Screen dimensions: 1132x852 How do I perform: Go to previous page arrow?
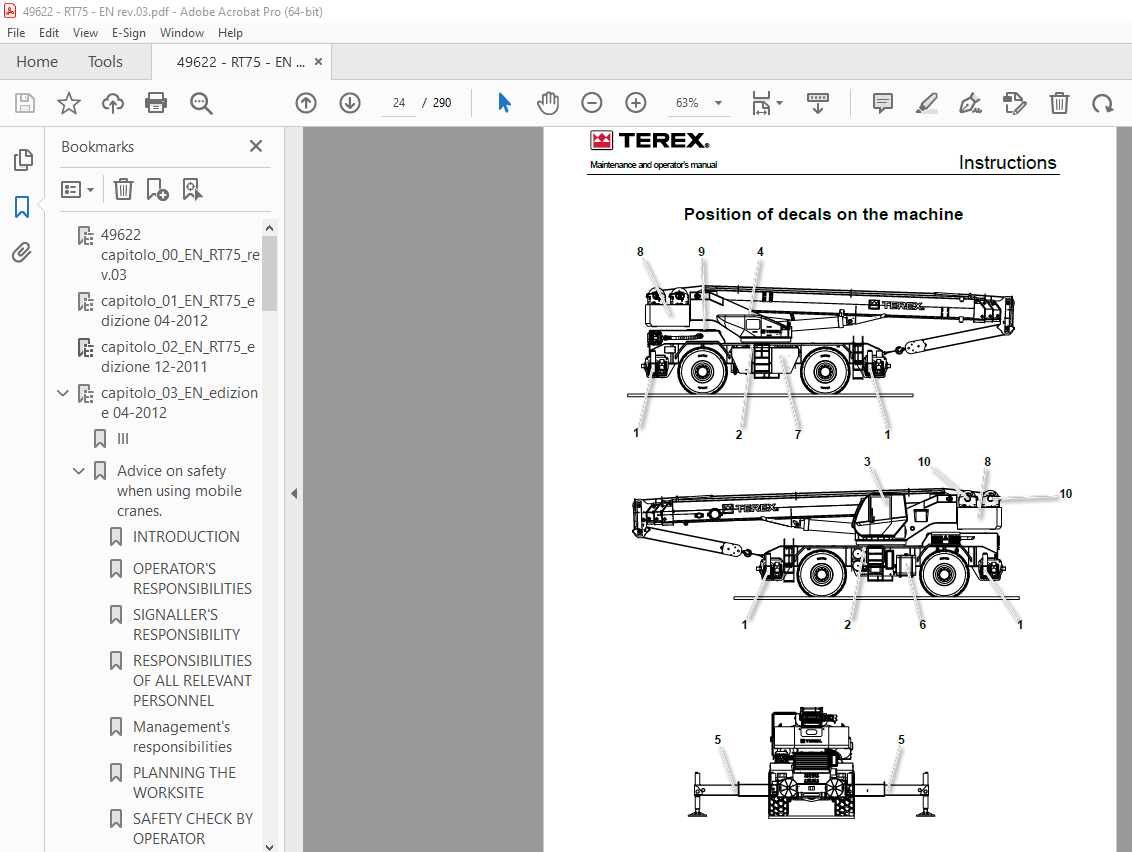click(x=306, y=103)
